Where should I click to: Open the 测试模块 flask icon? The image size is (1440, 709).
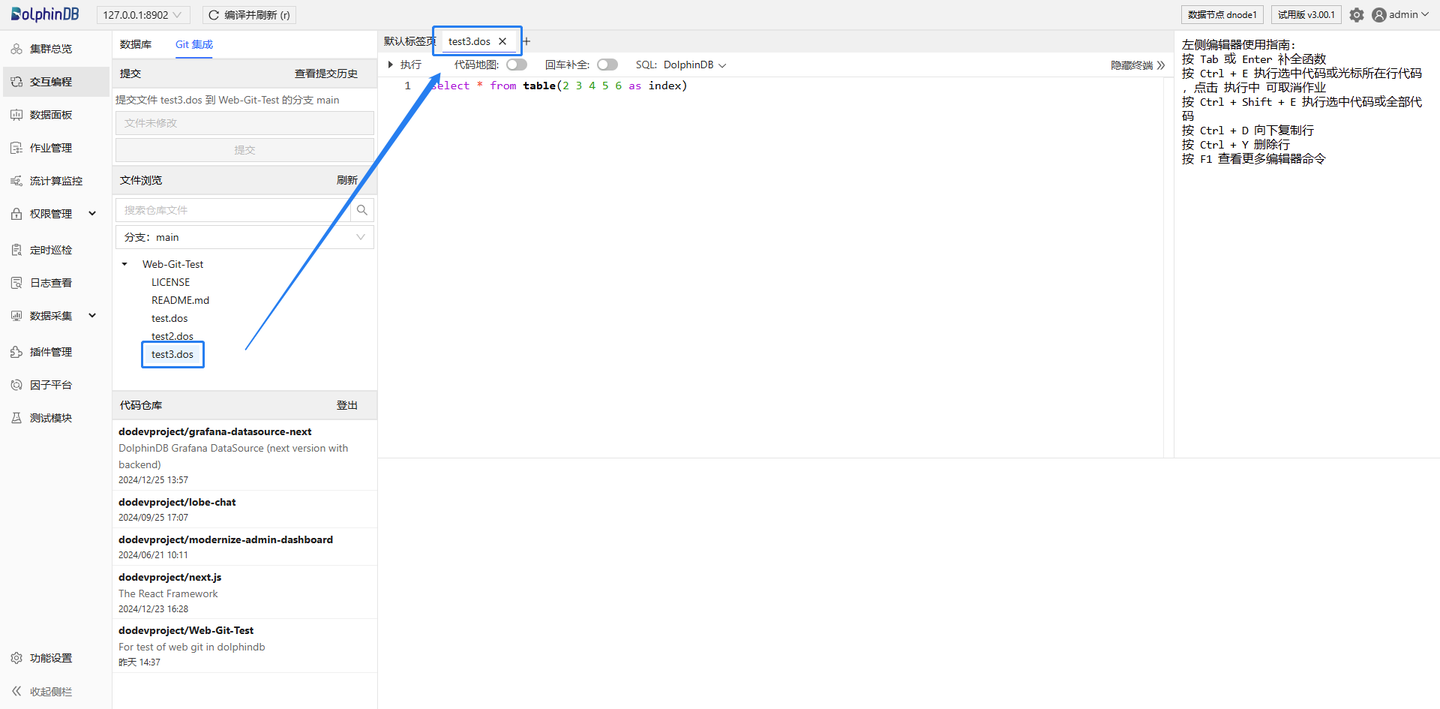16,418
